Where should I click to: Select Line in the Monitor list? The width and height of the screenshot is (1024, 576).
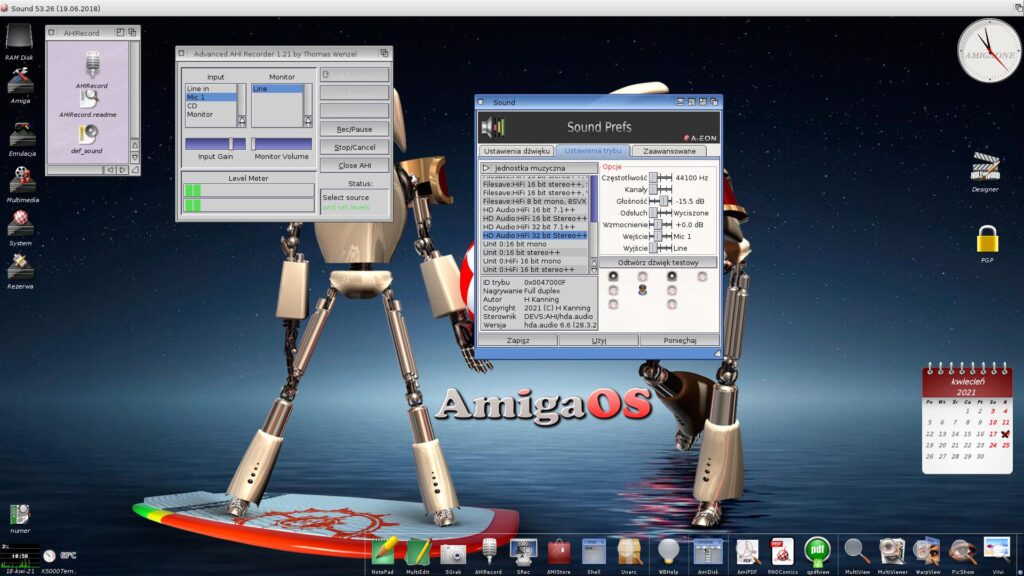click(x=278, y=89)
